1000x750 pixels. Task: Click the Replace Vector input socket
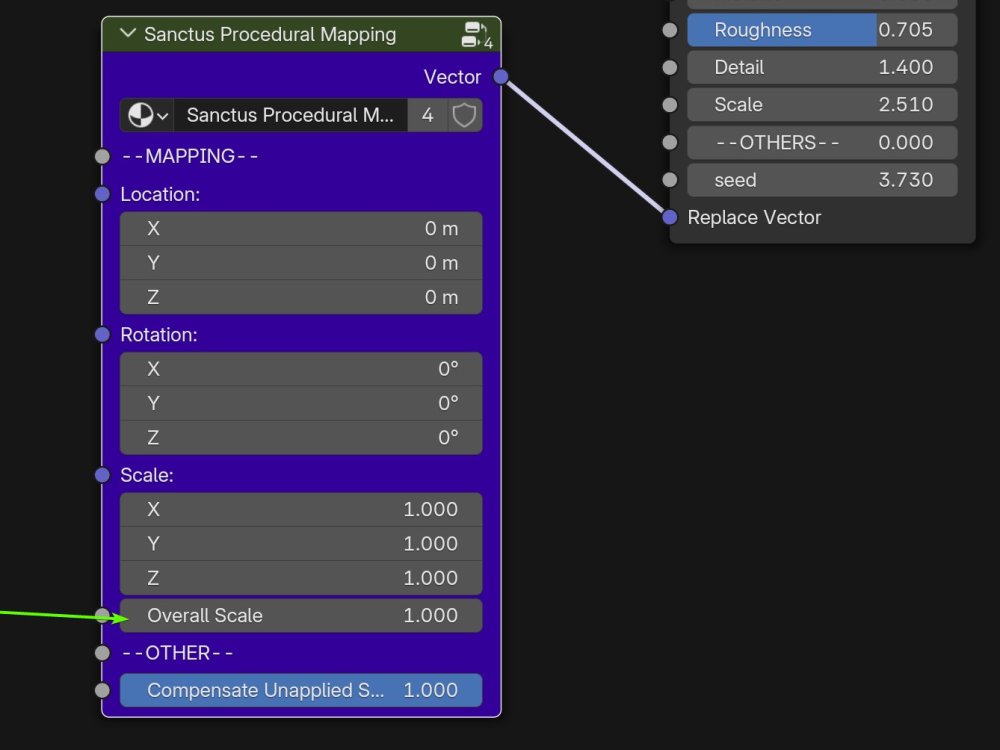pos(668,217)
